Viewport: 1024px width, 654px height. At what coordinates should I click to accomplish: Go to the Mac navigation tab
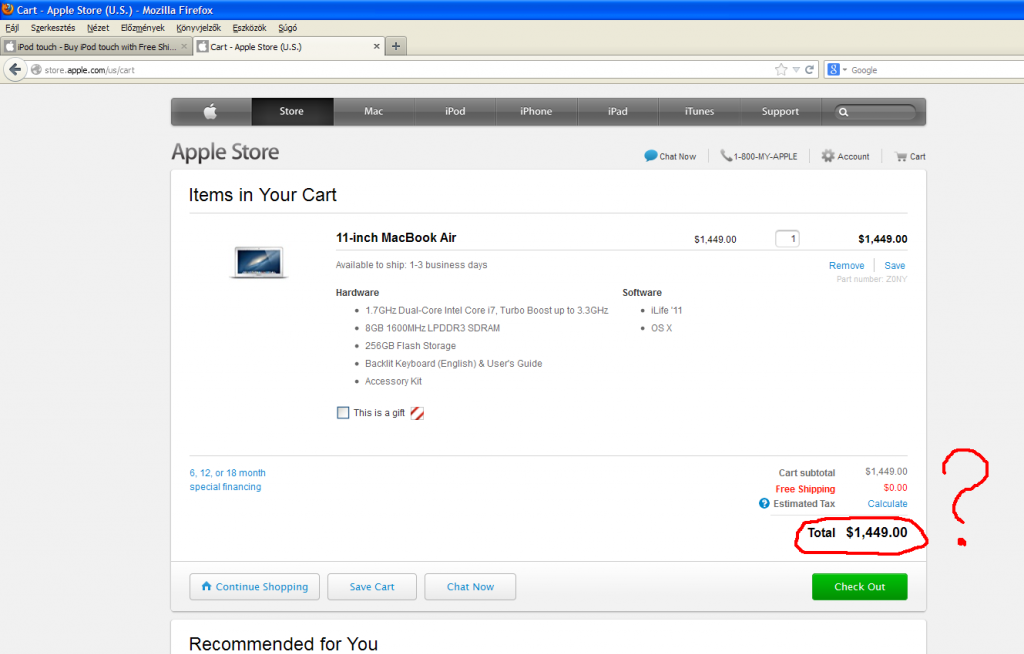(x=374, y=112)
